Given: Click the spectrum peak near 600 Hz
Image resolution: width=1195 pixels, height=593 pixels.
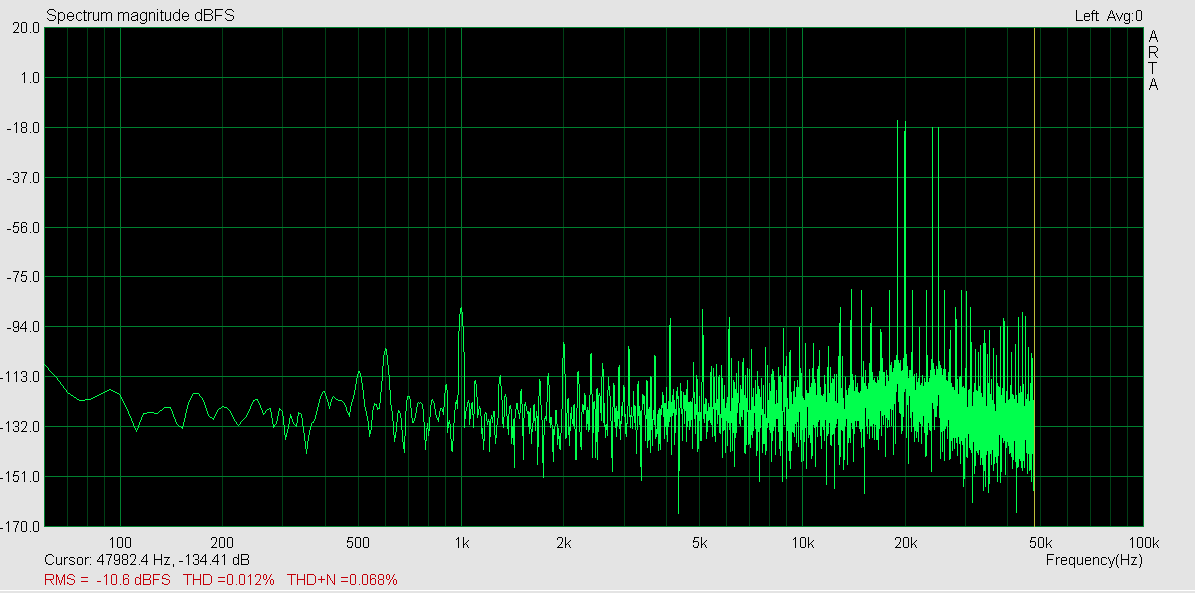Looking at the screenshot, I should tap(386, 351).
